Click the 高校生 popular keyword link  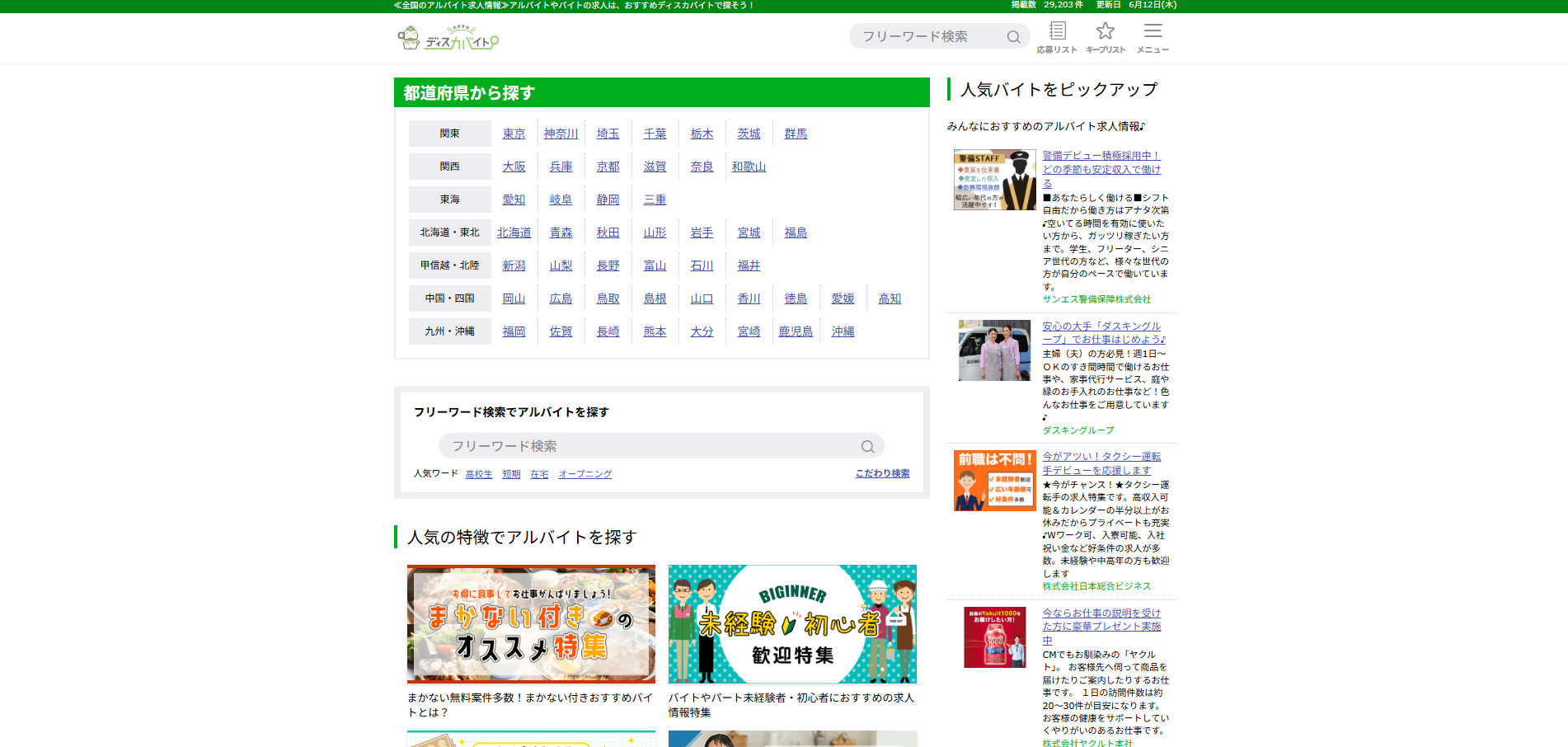[x=478, y=474]
